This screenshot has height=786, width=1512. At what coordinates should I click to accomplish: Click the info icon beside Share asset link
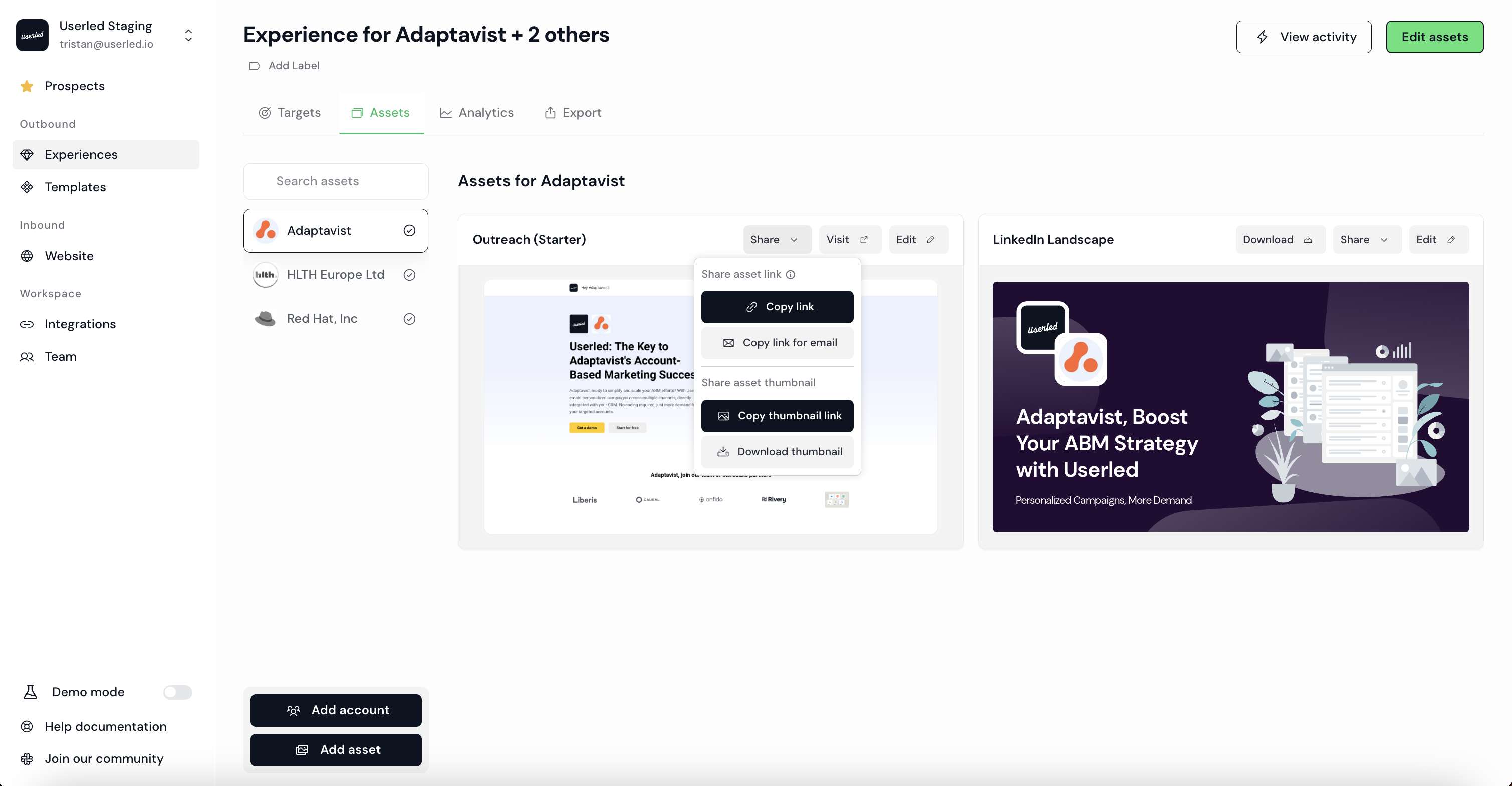(x=791, y=274)
